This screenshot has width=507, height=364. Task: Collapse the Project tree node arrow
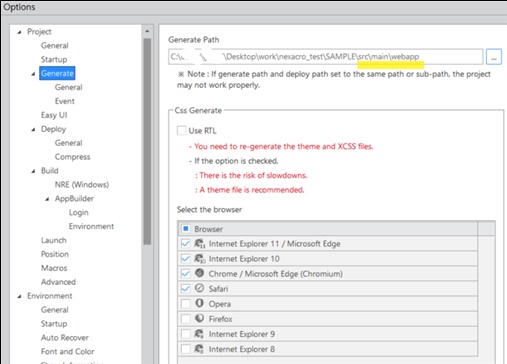click(20, 32)
